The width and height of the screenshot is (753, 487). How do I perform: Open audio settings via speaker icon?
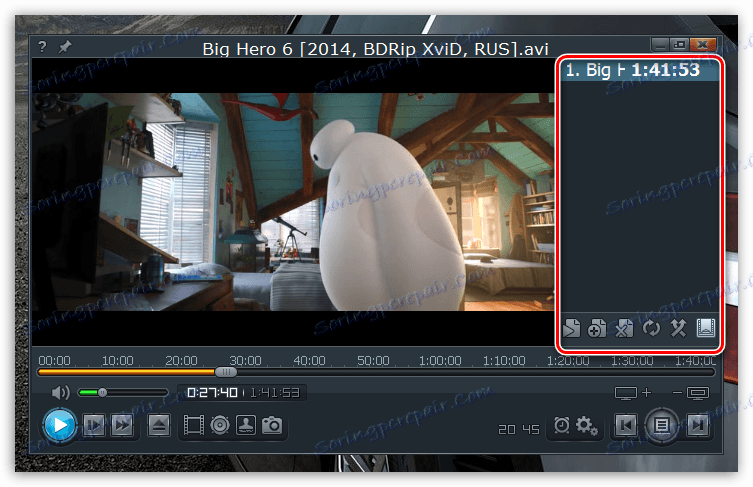220,426
